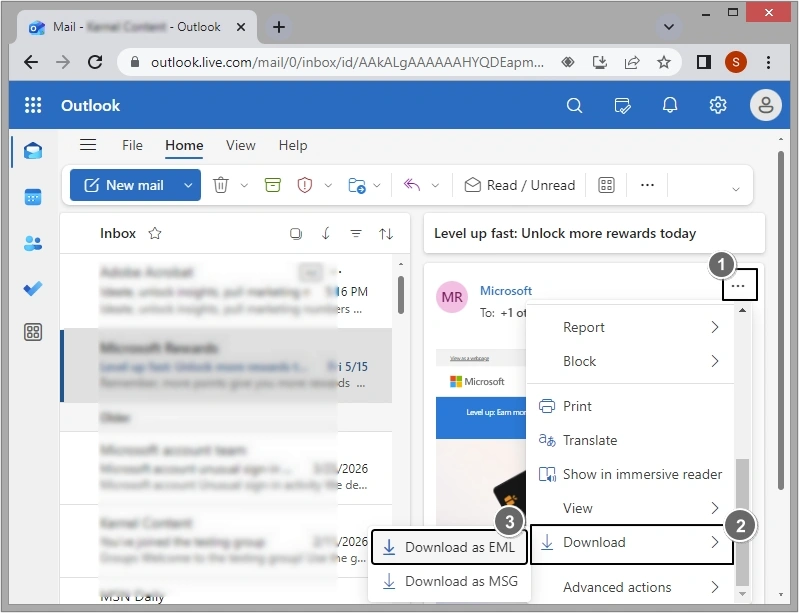Image resolution: width=799 pixels, height=613 pixels.
Task: Click the browser share page icon
Action: (632, 62)
